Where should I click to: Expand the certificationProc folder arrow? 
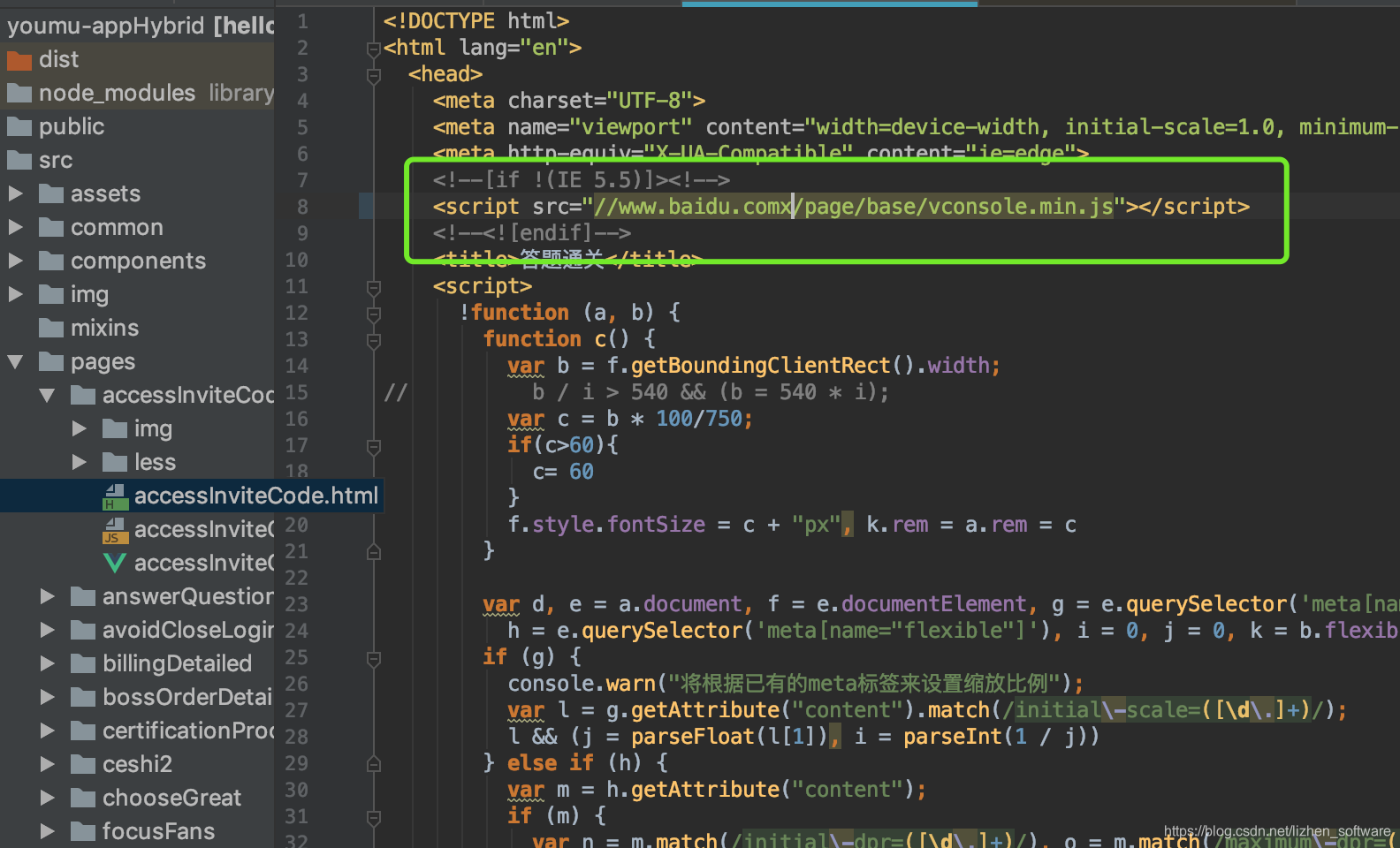click(47, 731)
